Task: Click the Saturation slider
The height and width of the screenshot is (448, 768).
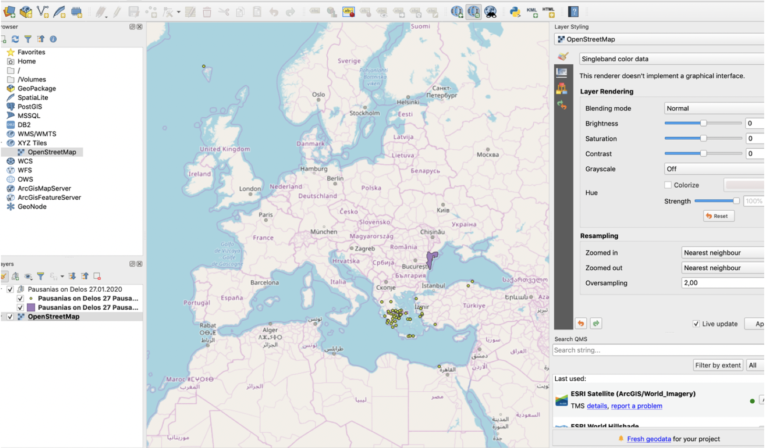Action: (703, 139)
